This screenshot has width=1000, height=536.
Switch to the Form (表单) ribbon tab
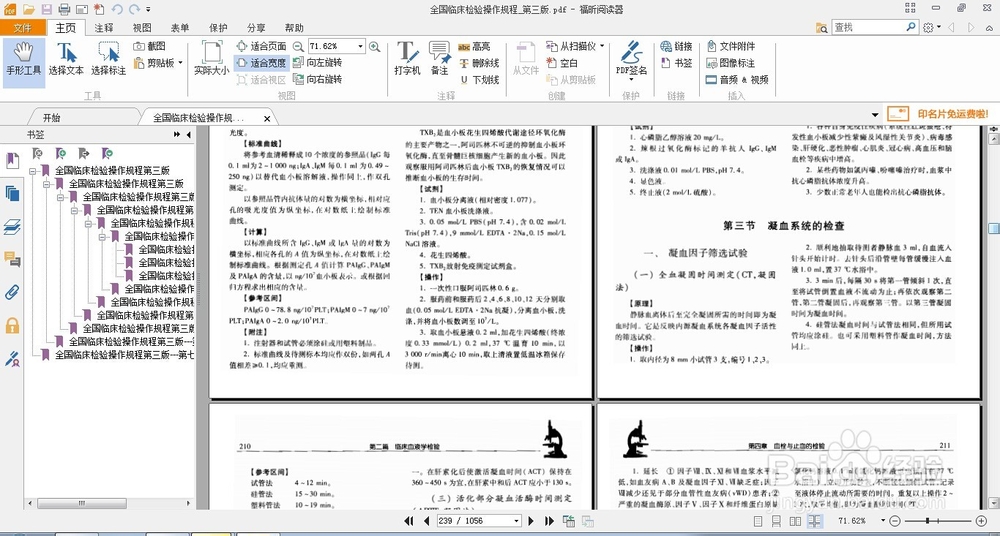(x=180, y=28)
